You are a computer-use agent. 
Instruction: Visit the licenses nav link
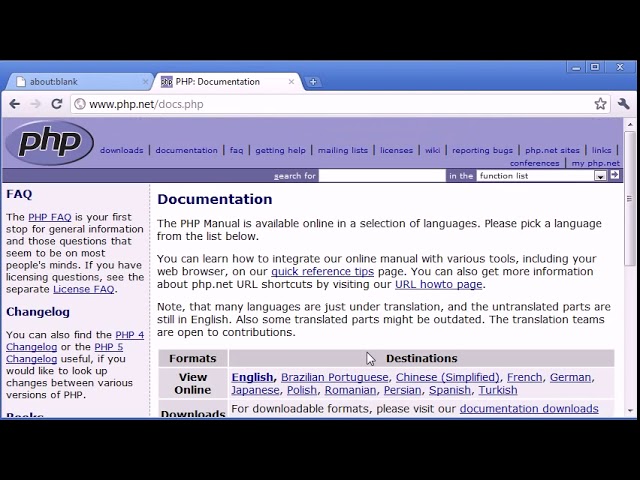tap(397, 150)
